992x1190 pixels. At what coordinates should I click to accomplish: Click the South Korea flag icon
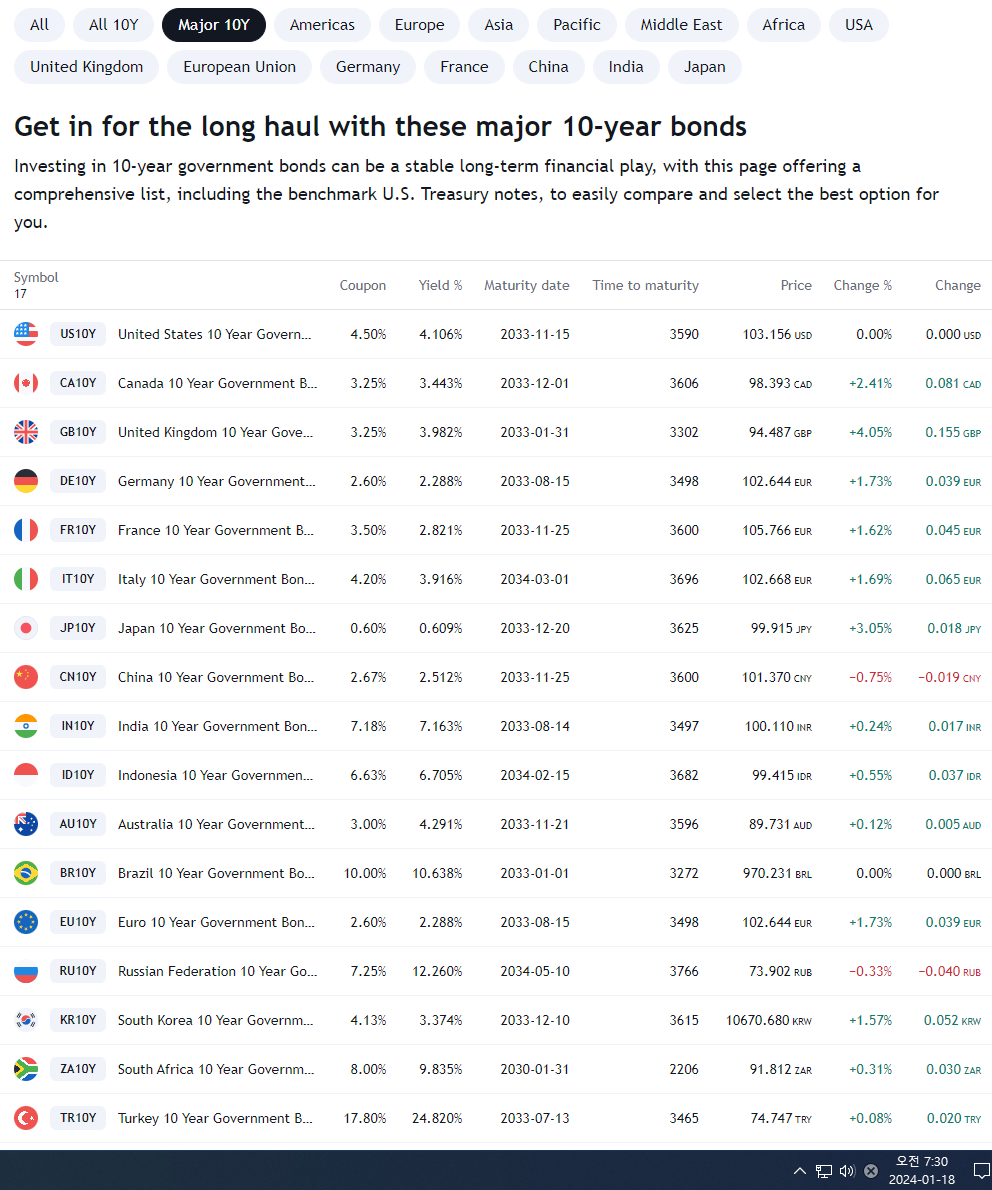(26, 1020)
